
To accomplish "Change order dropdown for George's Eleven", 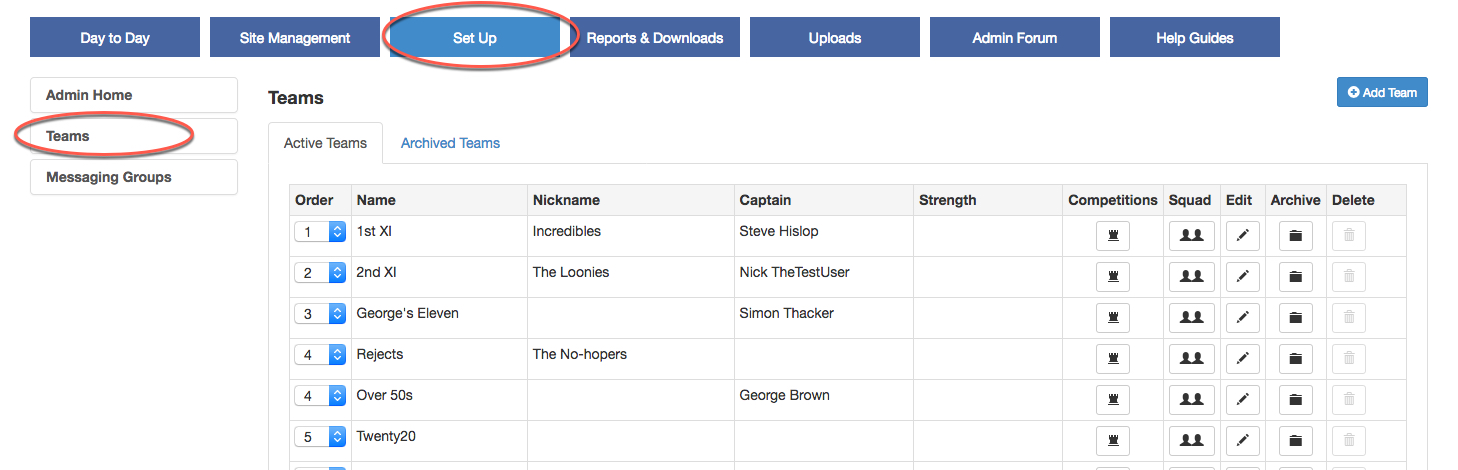I will pos(320,314).
